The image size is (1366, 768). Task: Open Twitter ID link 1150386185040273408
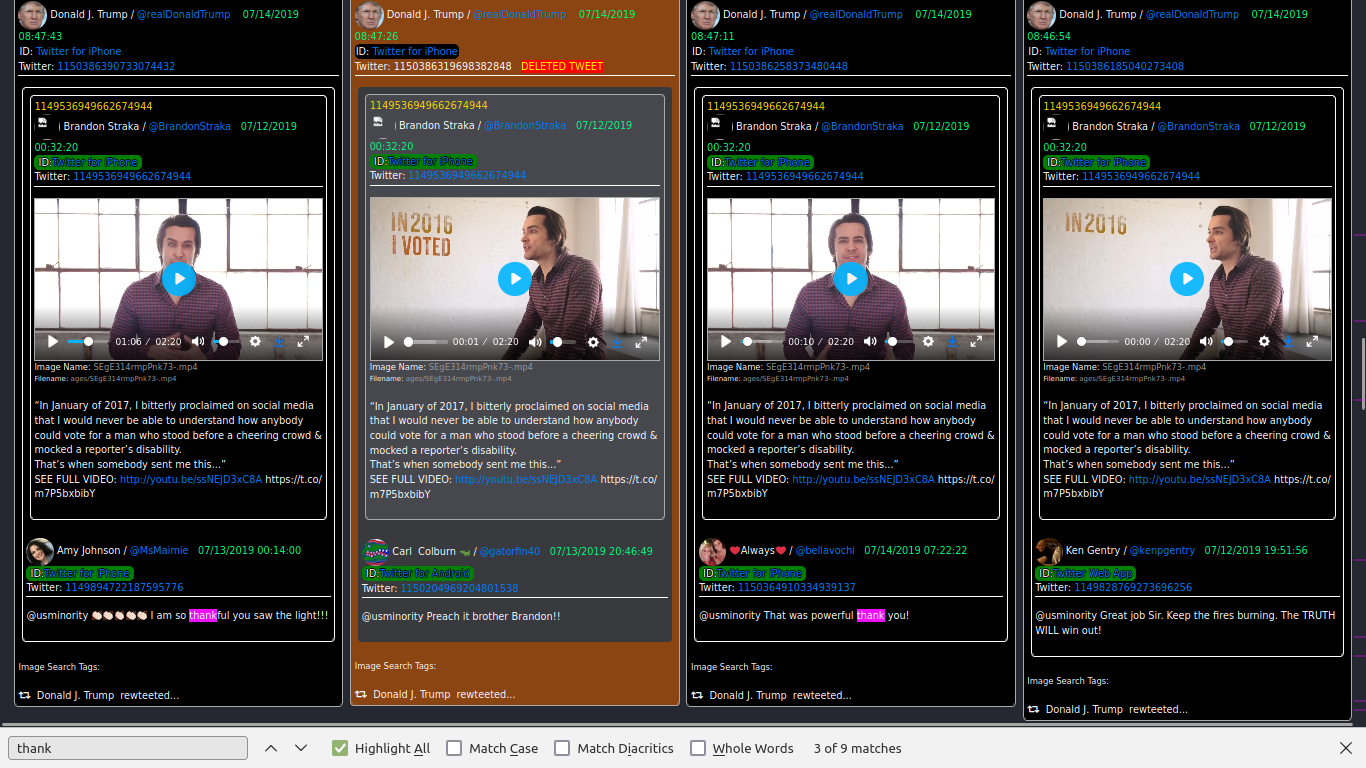(x=1125, y=66)
